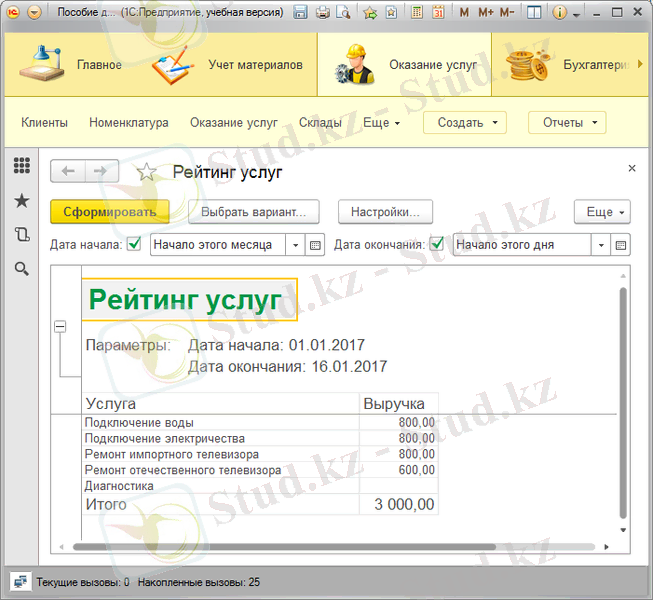Toggle the window panels layout icon
Viewport: 653px width, 600px height.
(x=534, y=12)
